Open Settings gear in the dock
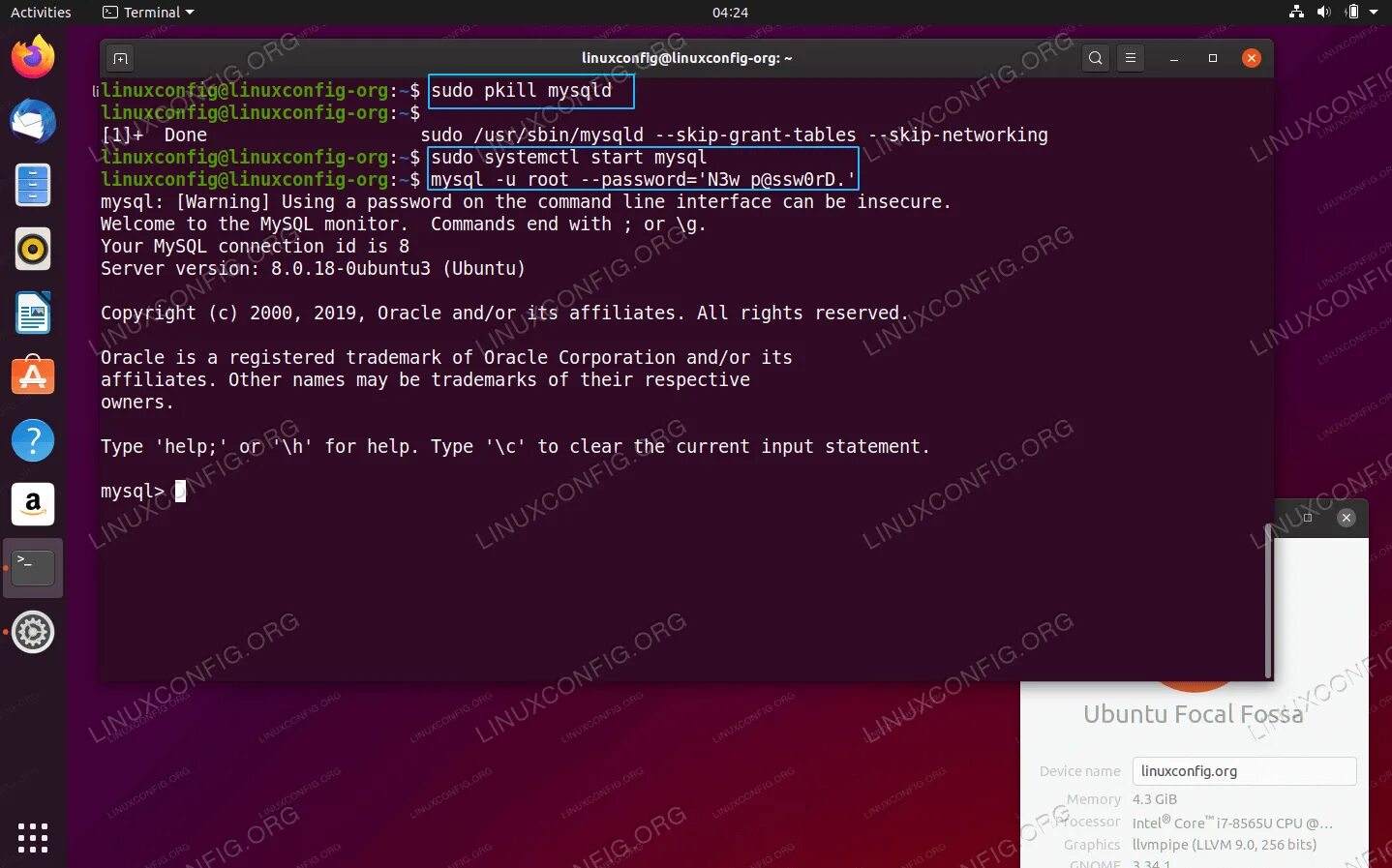The image size is (1392, 868). (x=33, y=632)
